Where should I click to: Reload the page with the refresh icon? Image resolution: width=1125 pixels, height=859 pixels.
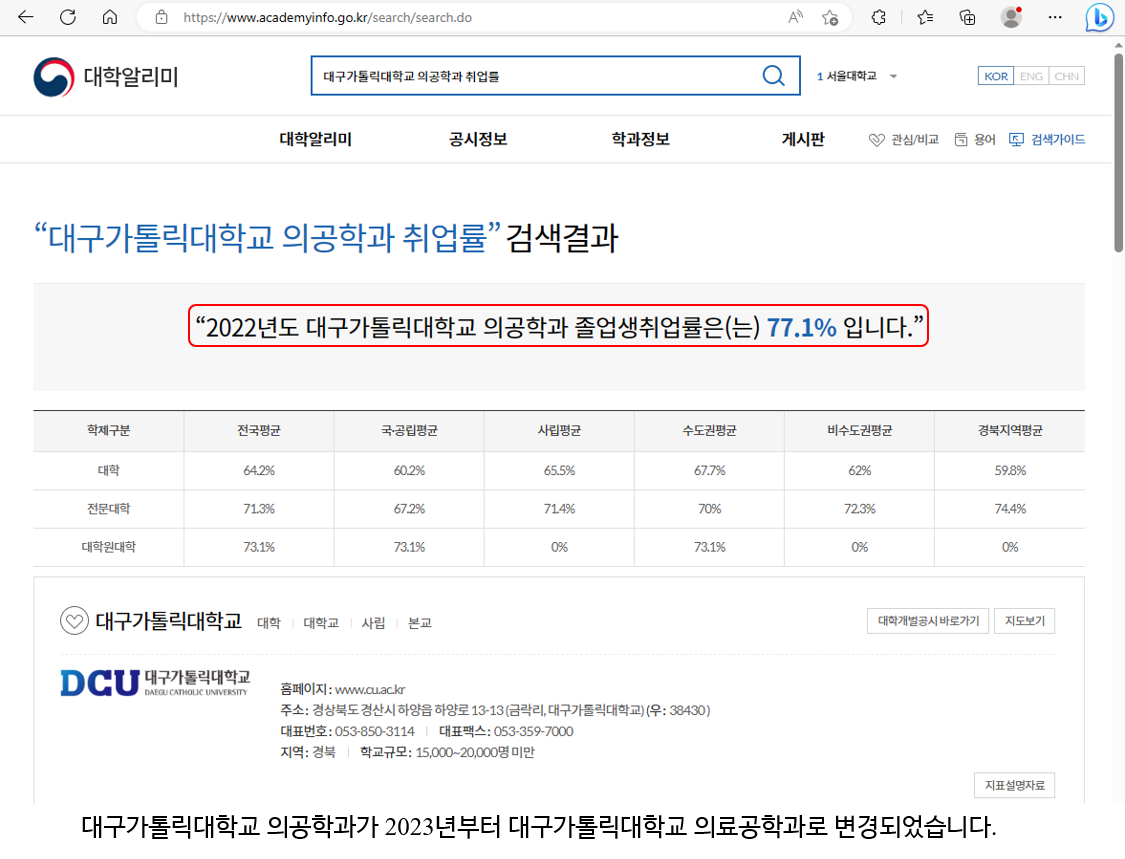click(67, 17)
